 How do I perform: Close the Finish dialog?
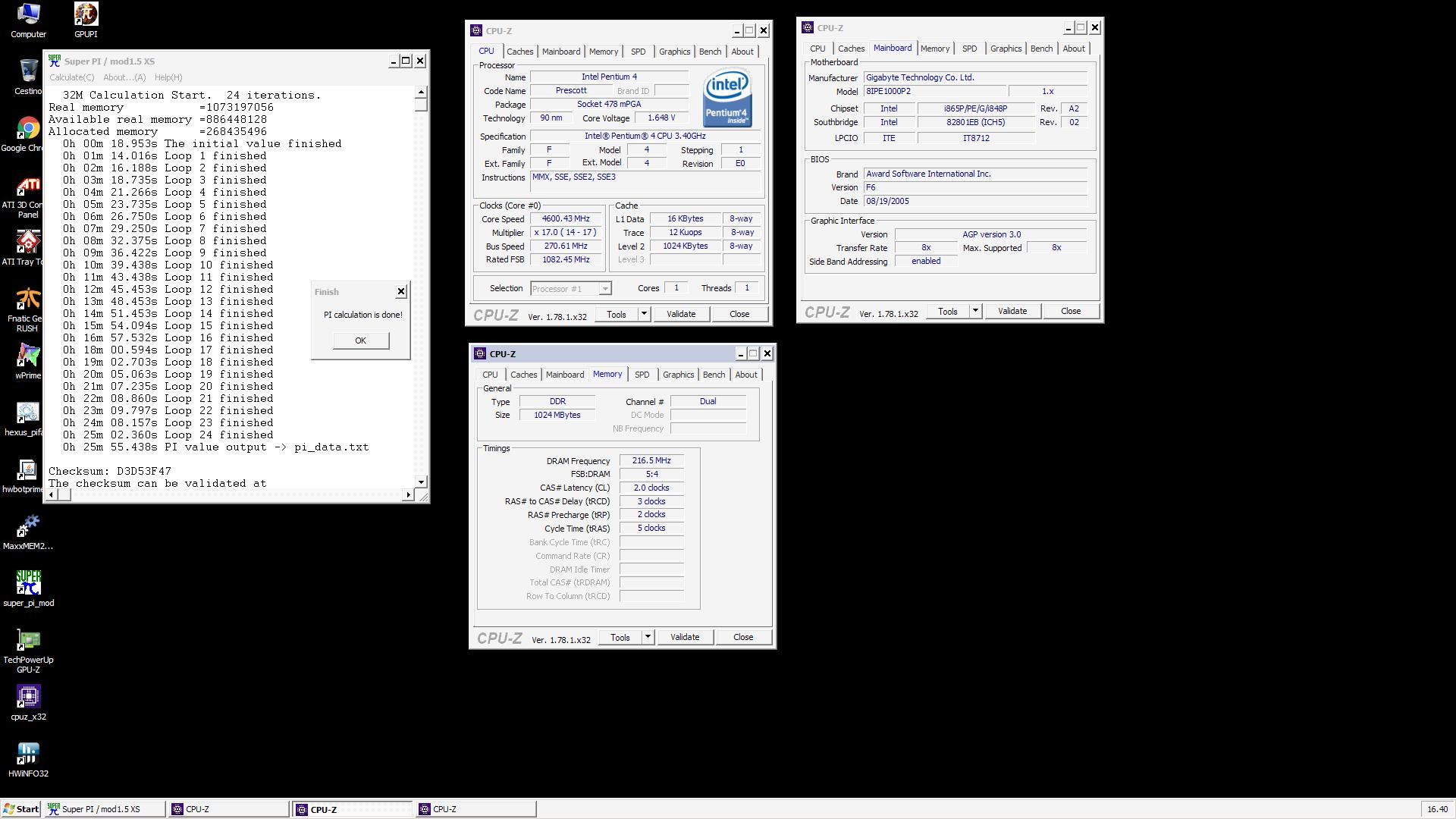[x=401, y=291]
